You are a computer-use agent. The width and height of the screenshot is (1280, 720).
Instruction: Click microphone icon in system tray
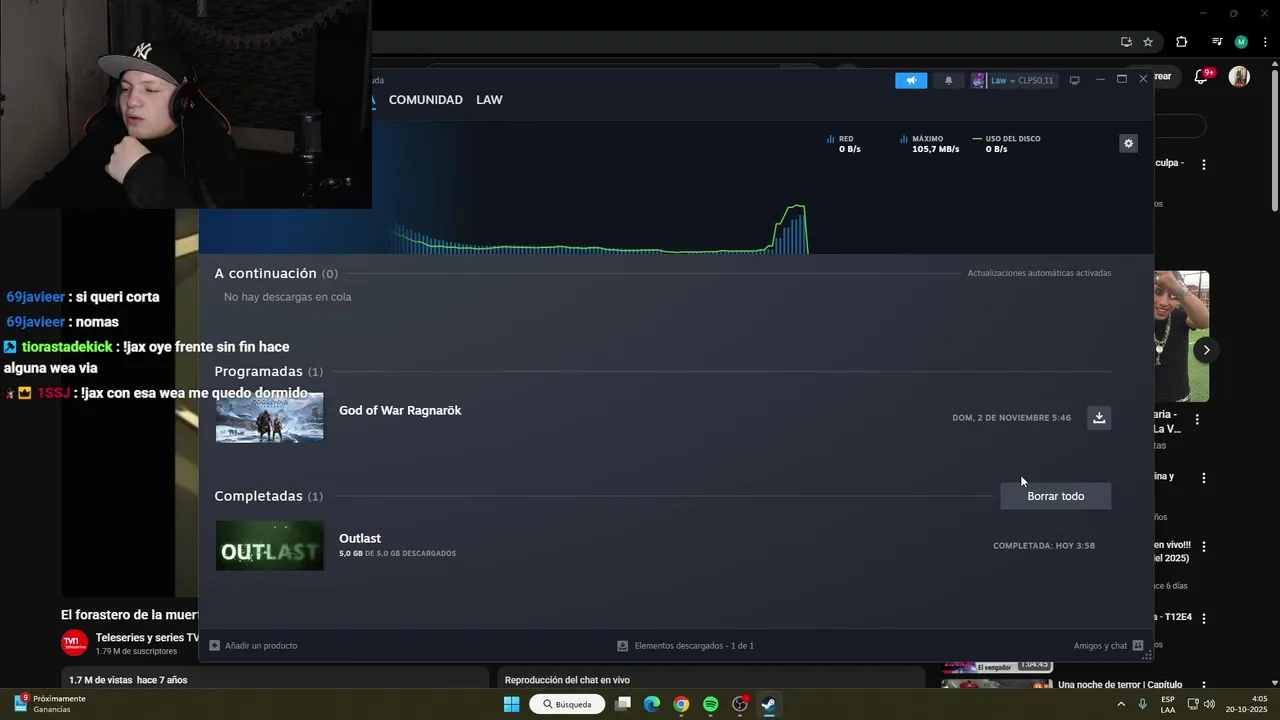click(1142, 704)
